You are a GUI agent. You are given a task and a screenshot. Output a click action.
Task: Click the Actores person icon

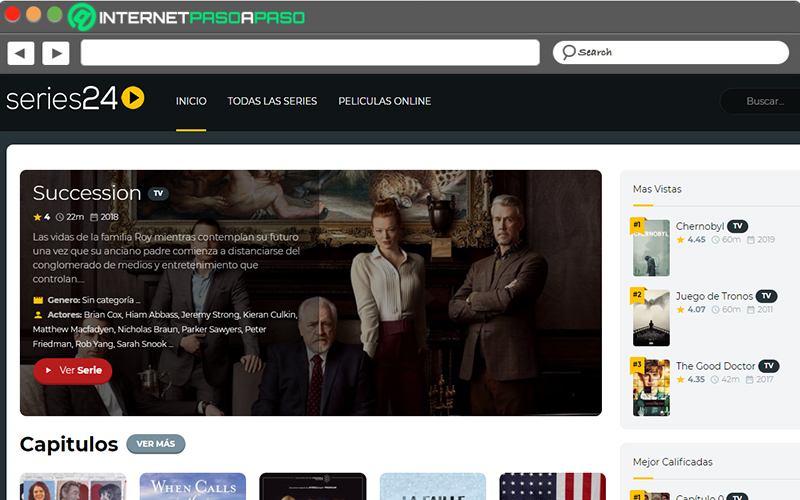[x=38, y=315]
